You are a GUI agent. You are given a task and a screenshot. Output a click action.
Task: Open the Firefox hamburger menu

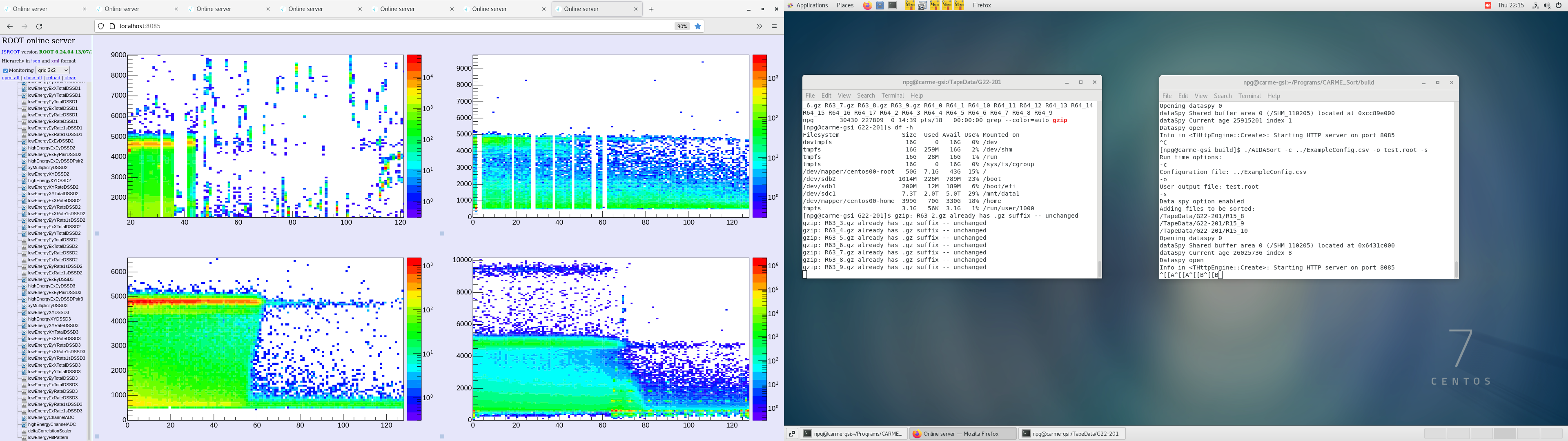click(774, 26)
